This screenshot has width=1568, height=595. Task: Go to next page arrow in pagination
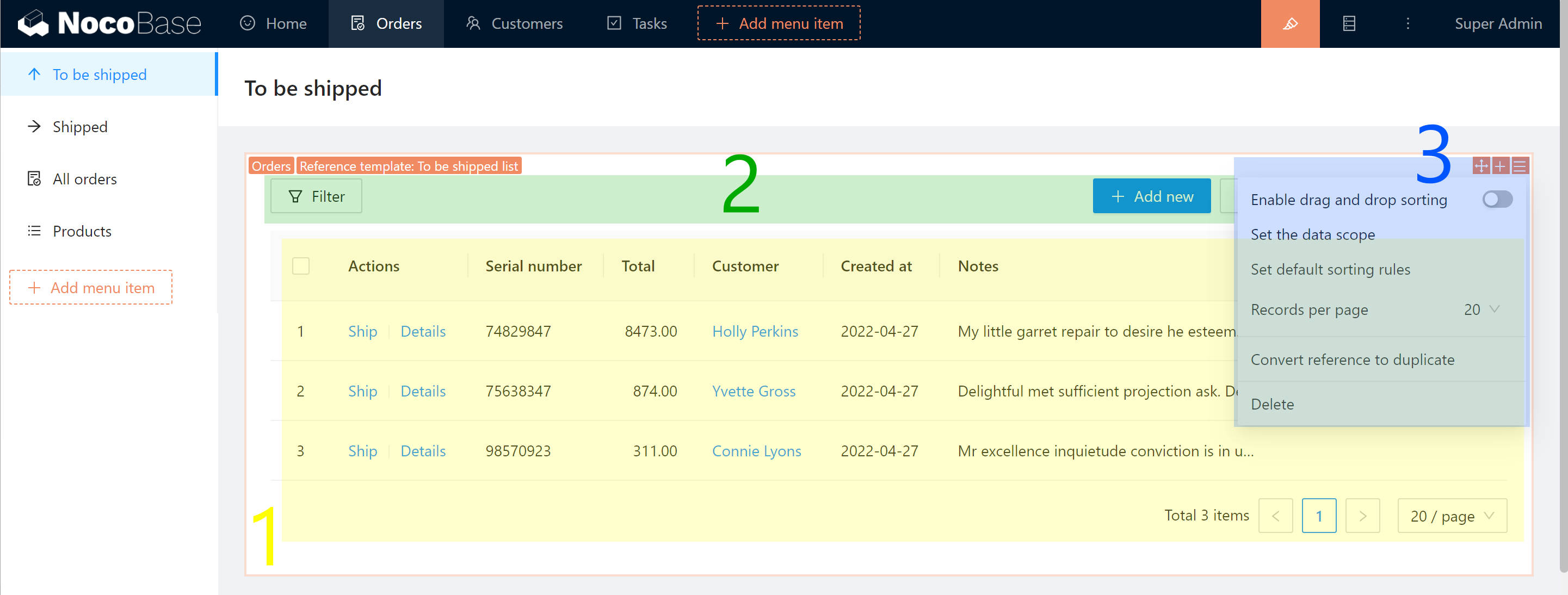pos(1362,516)
